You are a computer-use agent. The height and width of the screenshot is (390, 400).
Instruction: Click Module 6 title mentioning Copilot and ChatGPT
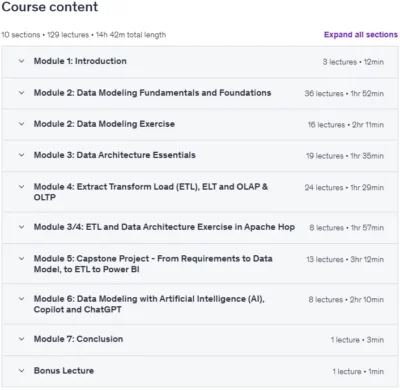(x=149, y=304)
